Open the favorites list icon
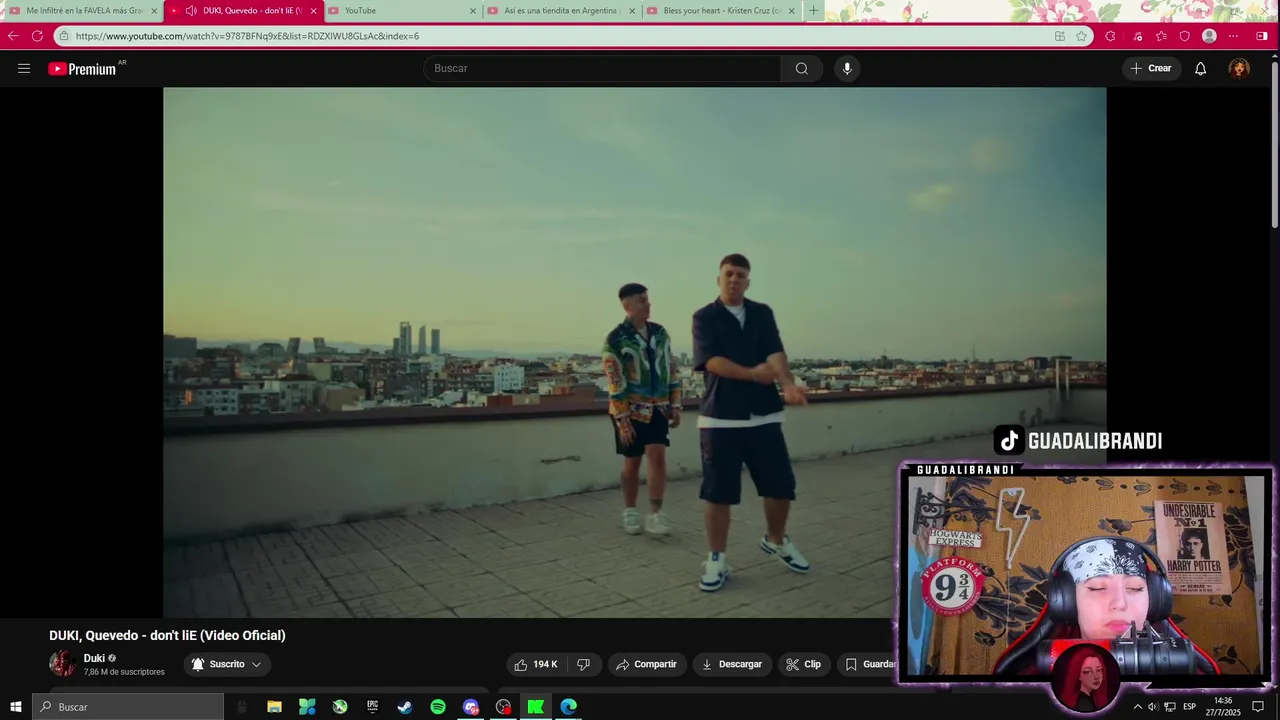This screenshot has height=720, width=1280. [x=1161, y=36]
